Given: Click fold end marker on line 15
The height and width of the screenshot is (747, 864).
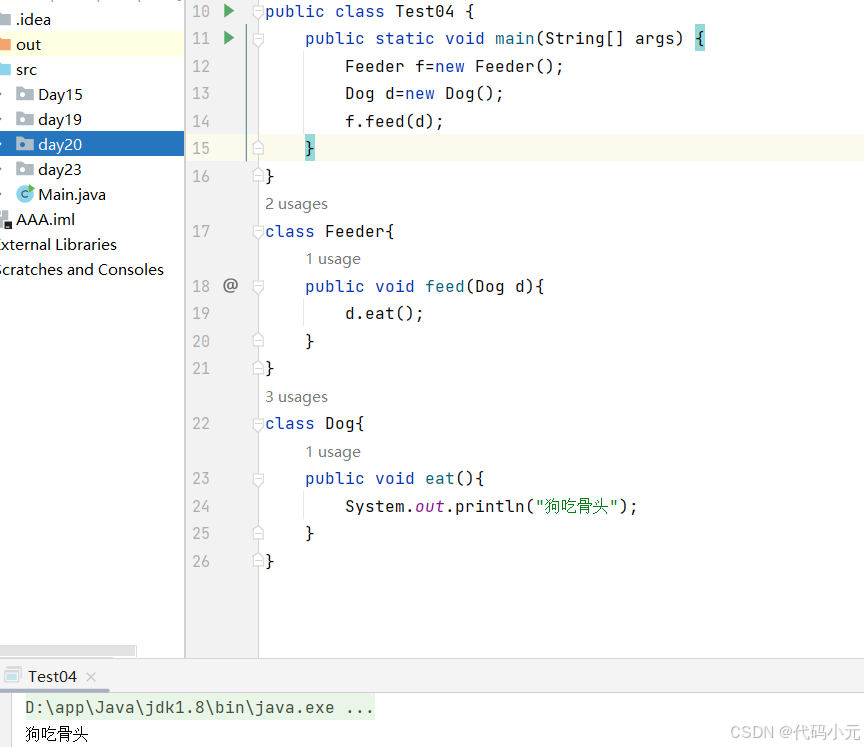Looking at the screenshot, I should 257,148.
